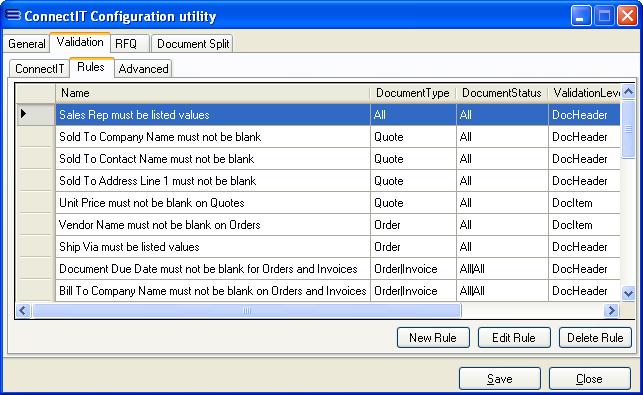
Task: Click the vertical scrollbar up arrow
Action: click(628, 91)
